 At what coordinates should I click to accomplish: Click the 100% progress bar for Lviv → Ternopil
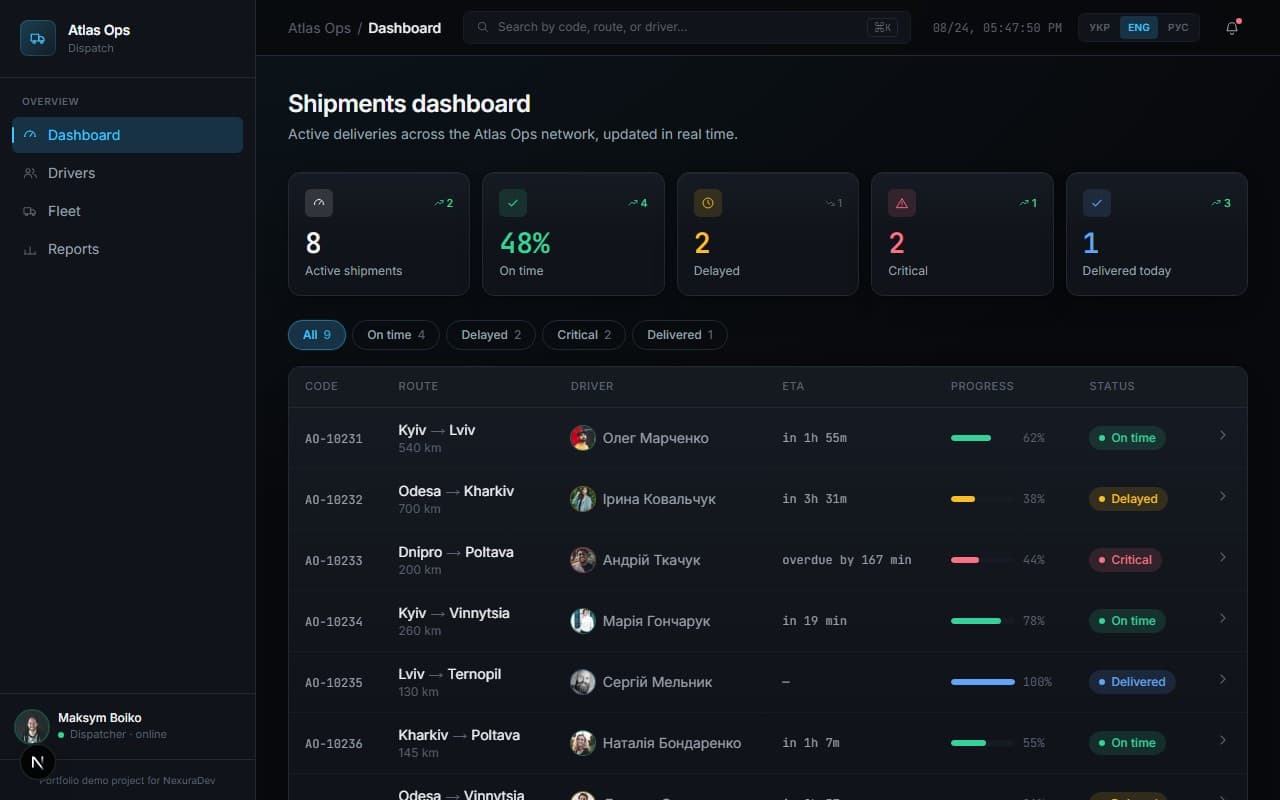(x=982, y=682)
